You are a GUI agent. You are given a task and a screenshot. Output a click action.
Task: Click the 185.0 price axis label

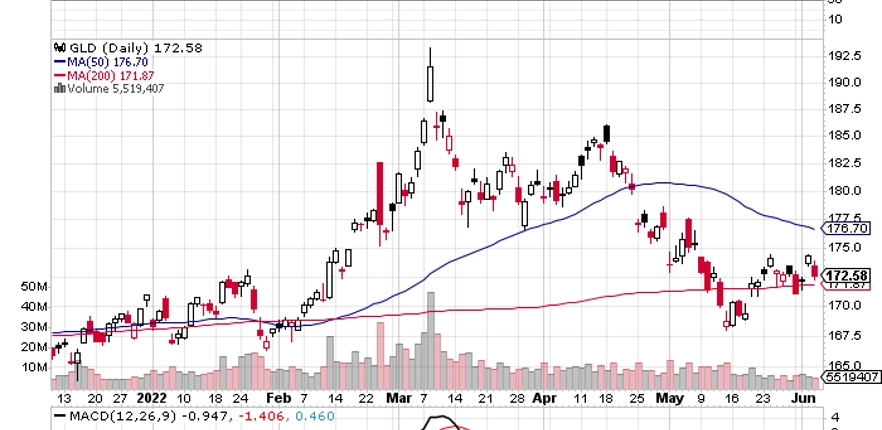[845, 136]
